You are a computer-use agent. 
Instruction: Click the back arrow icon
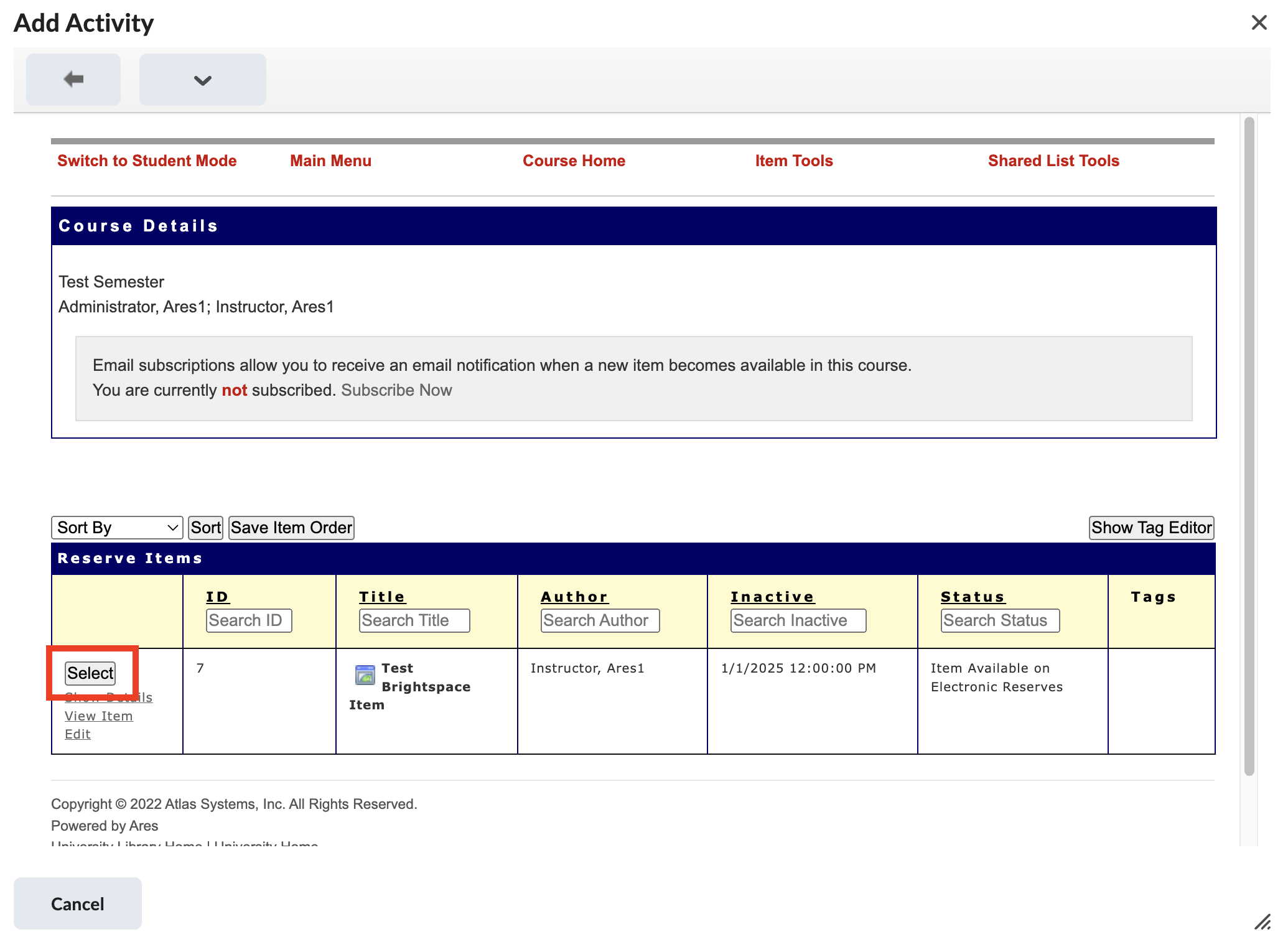[73, 79]
